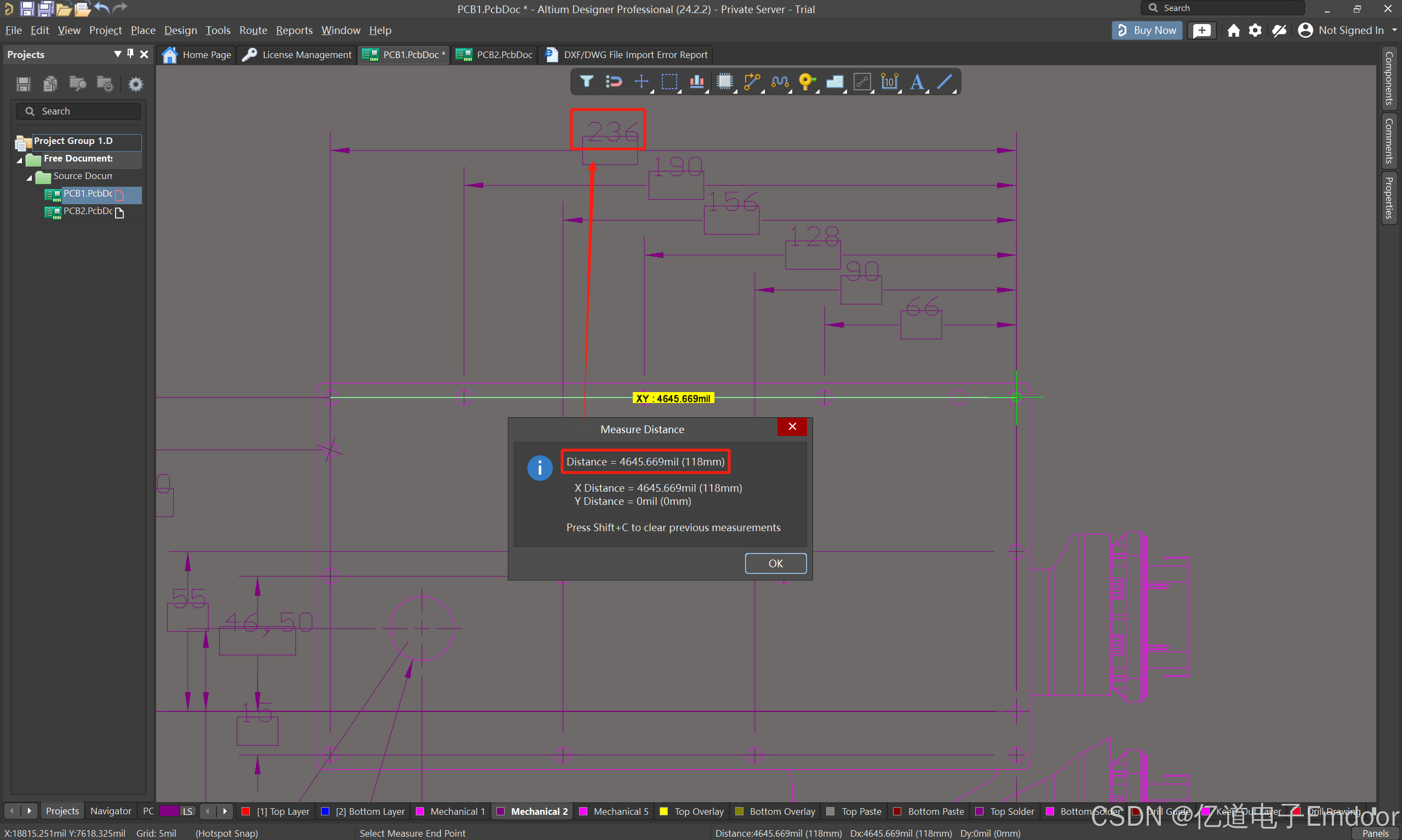The height and width of the screenshot is (840, 1402).
Task: Toggle the Projects panel pin
Action: [130, 54]
